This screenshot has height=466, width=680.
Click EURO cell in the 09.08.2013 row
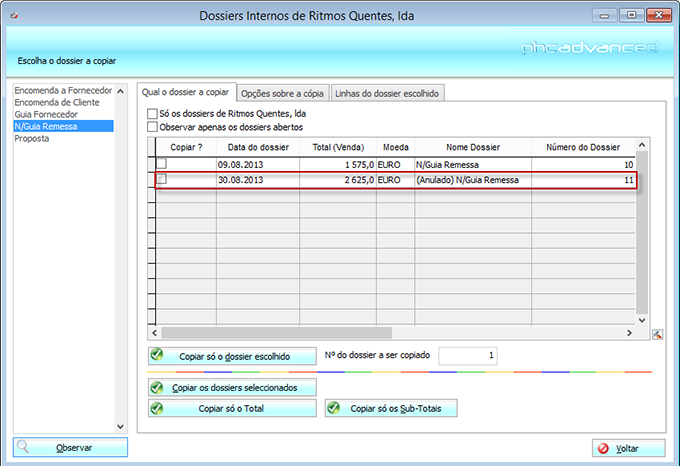(396, 165)
